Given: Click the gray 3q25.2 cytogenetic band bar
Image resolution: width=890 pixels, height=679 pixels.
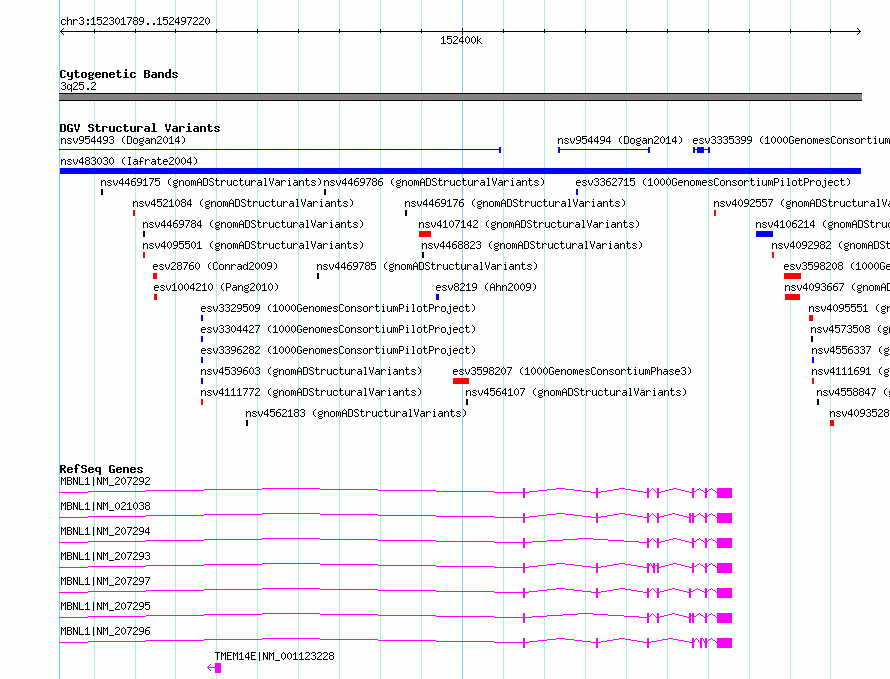Looking at the screenshot, I should (x=460, y=97).
